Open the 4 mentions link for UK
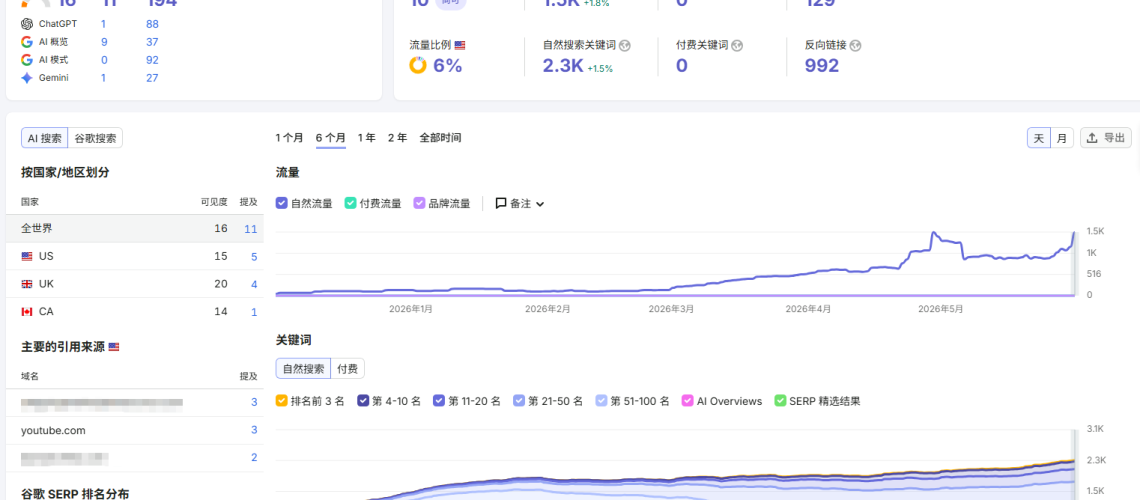The height and width of the screenshot is (500, 1140). coord(254,284)
